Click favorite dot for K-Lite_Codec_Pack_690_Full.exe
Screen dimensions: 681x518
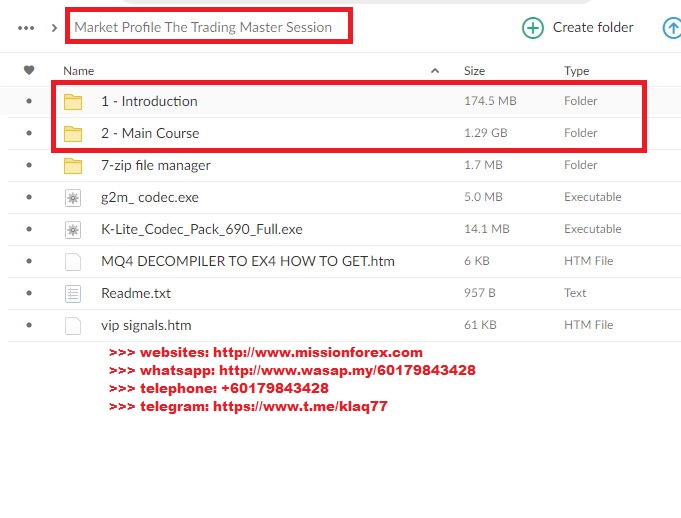[x=29, y=229]
